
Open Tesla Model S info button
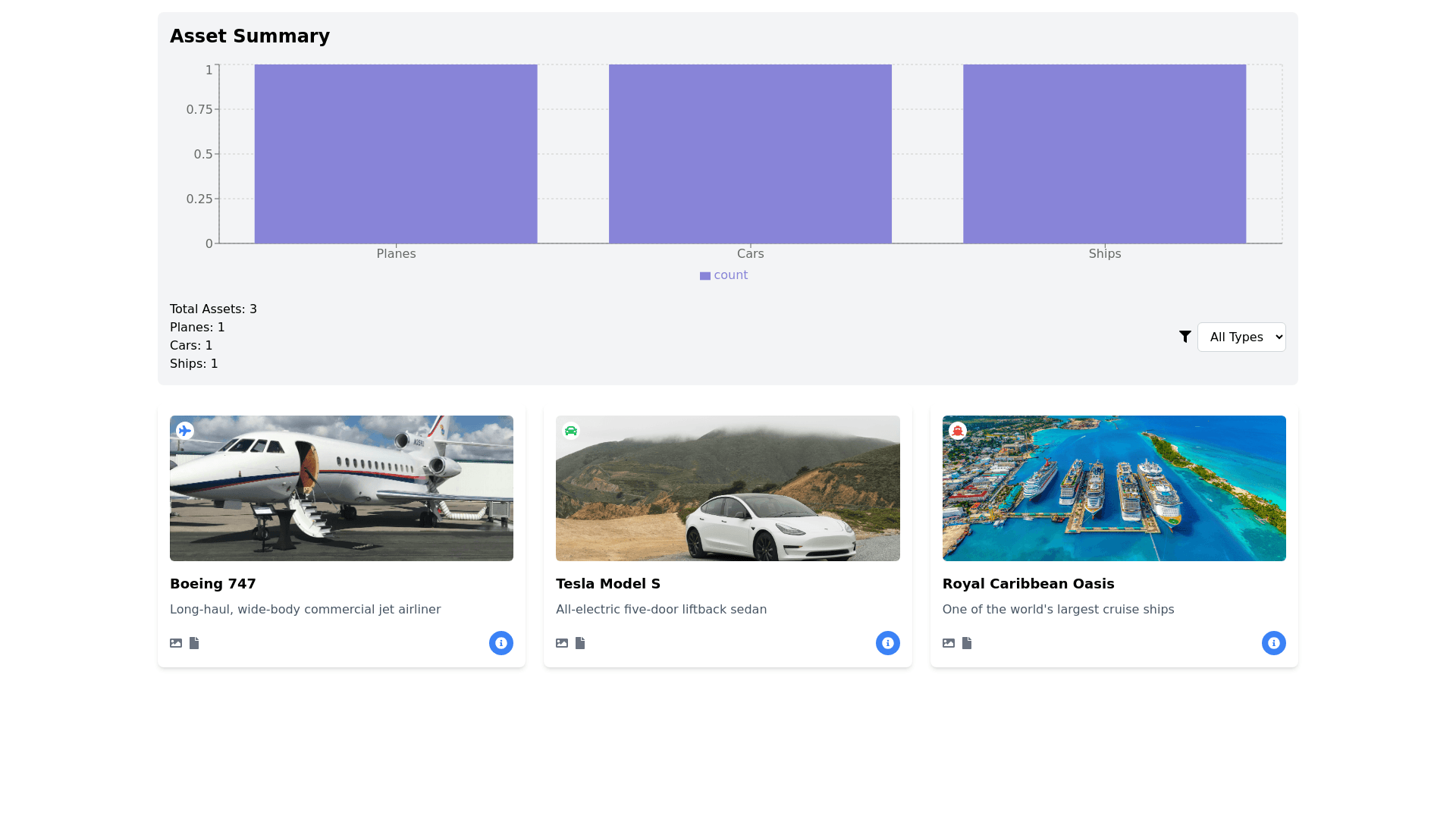887,643
